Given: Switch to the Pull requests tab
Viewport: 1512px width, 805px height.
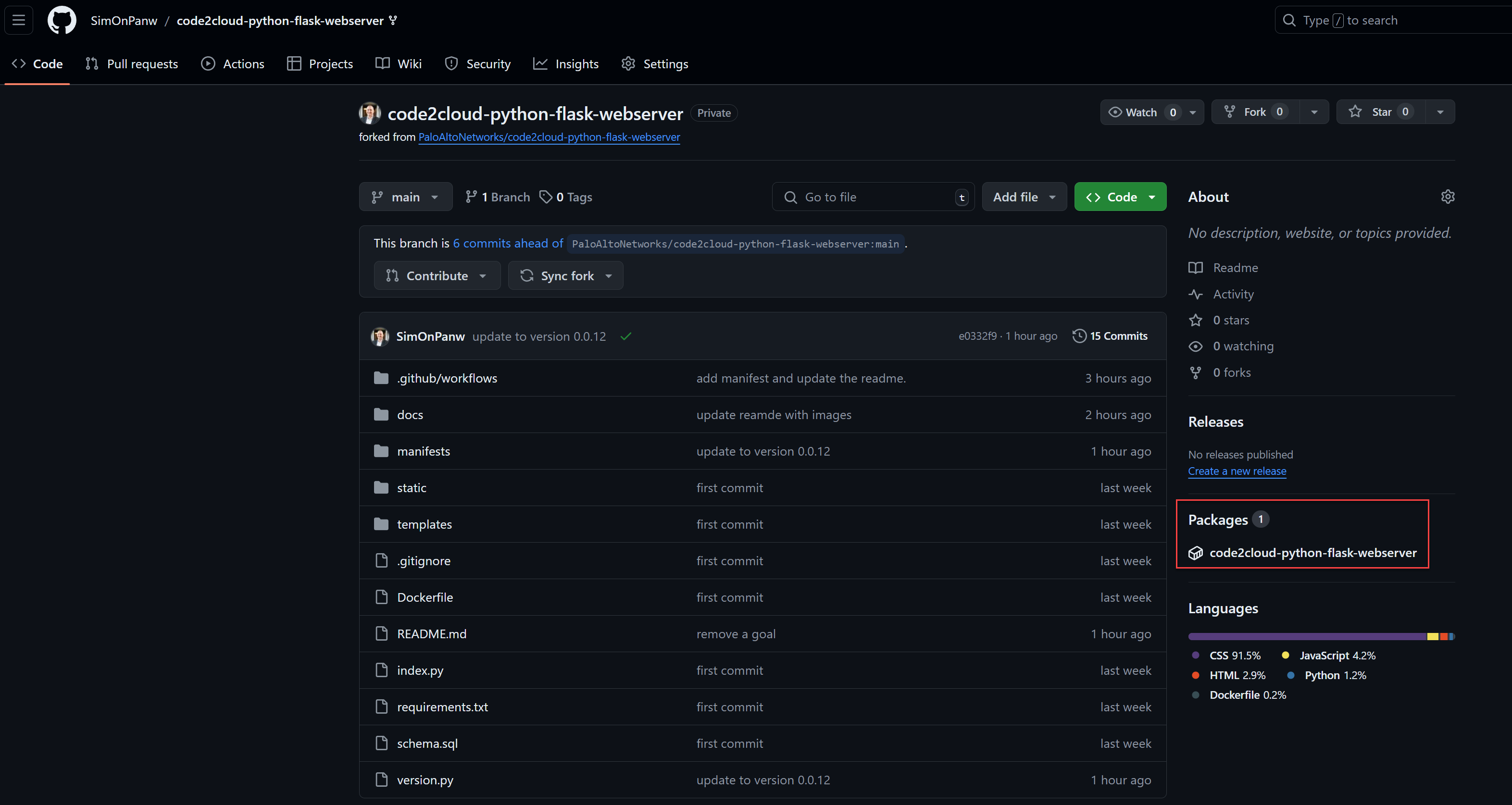Looking at the screenshot, I should click(131, 63).
